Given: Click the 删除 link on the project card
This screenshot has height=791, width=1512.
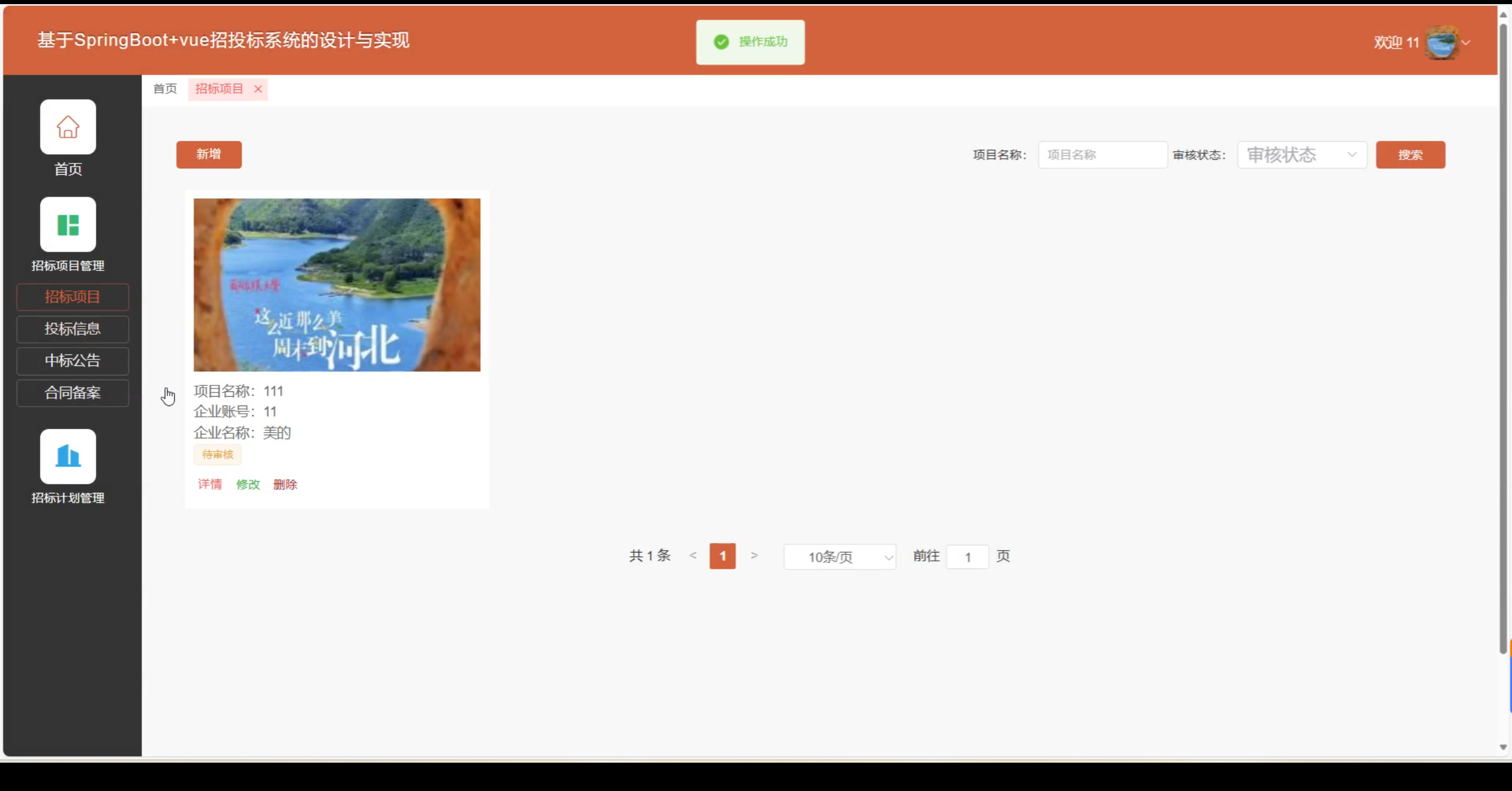Looking at the screenshot, I should (x=285, y=485).
